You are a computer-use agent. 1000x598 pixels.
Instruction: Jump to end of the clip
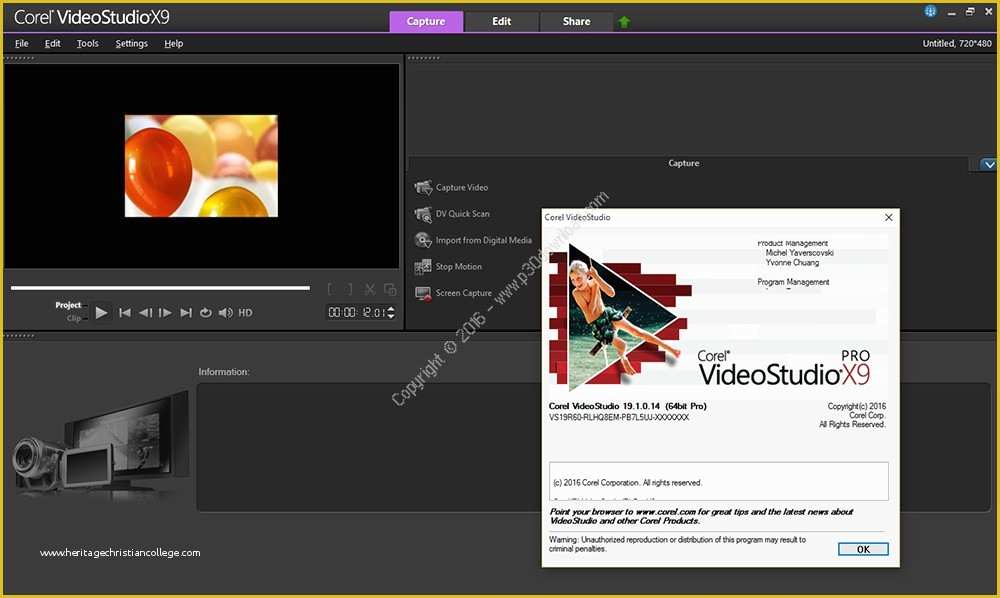pyautogui.click(x=186, y=312)
